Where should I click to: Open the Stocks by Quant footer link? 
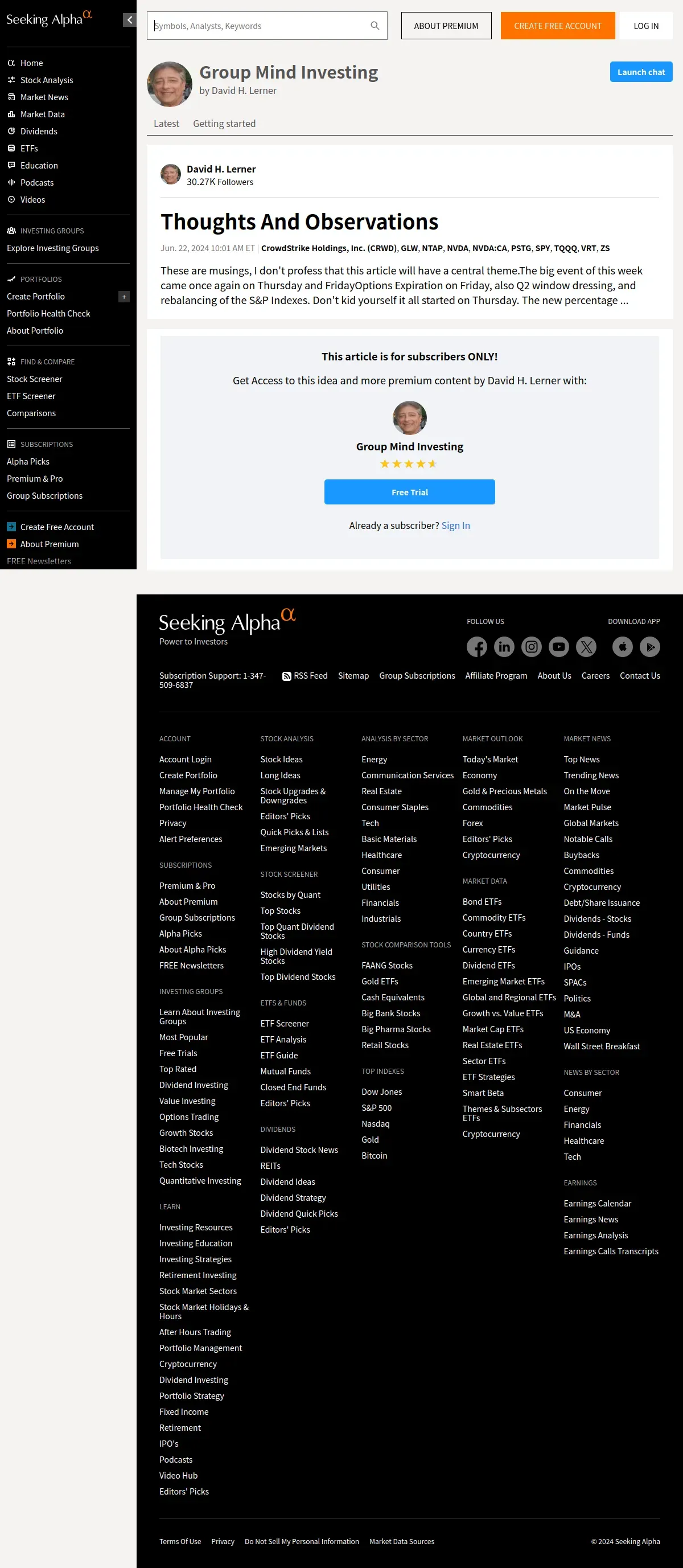coord(290,896)
